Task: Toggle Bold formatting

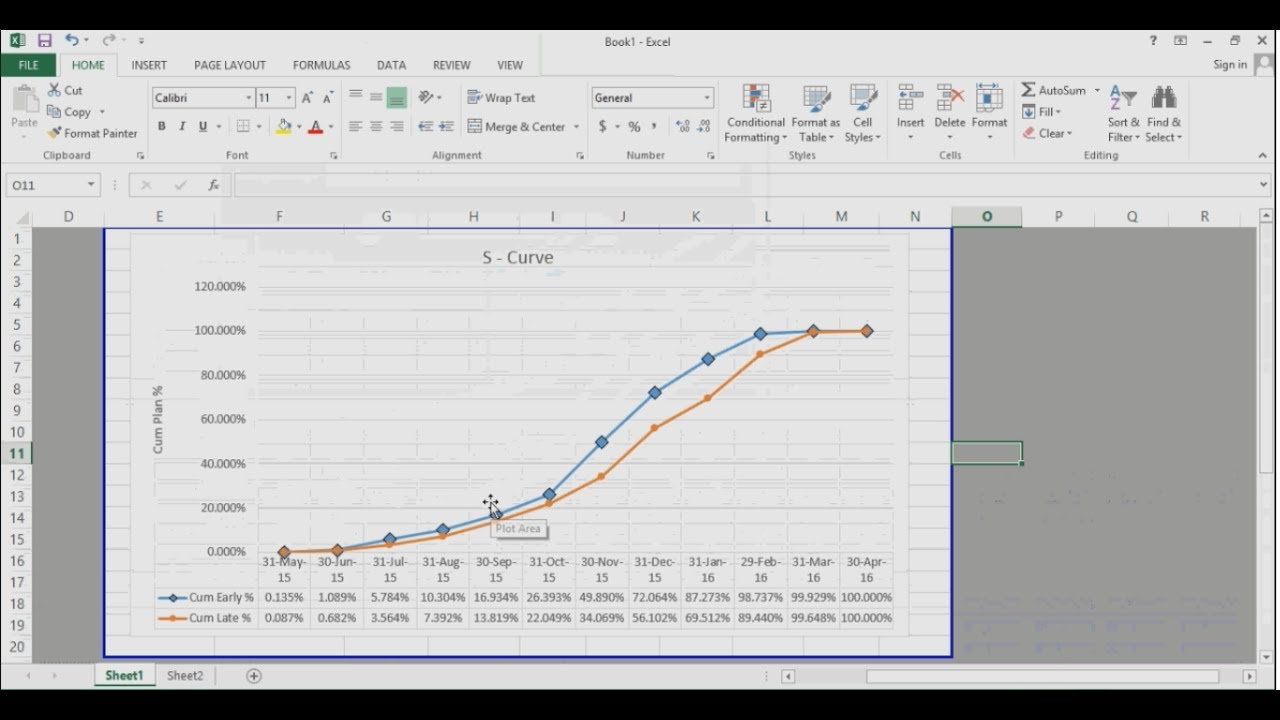Action: tap(162, 127)
